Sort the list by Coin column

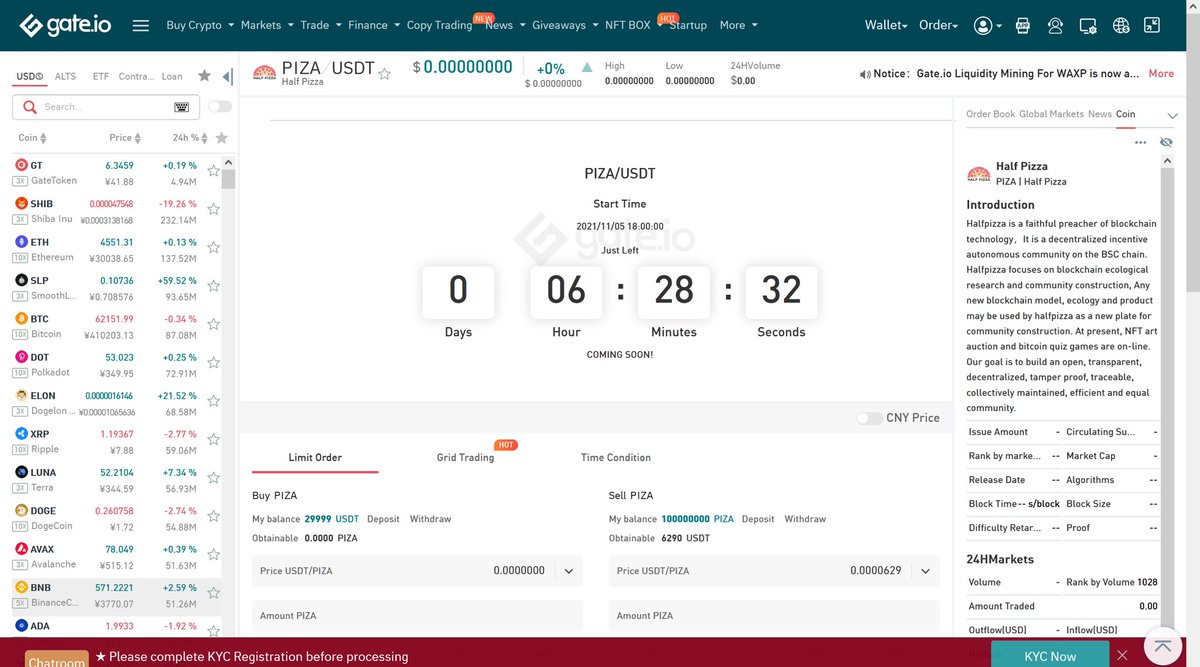32,138
